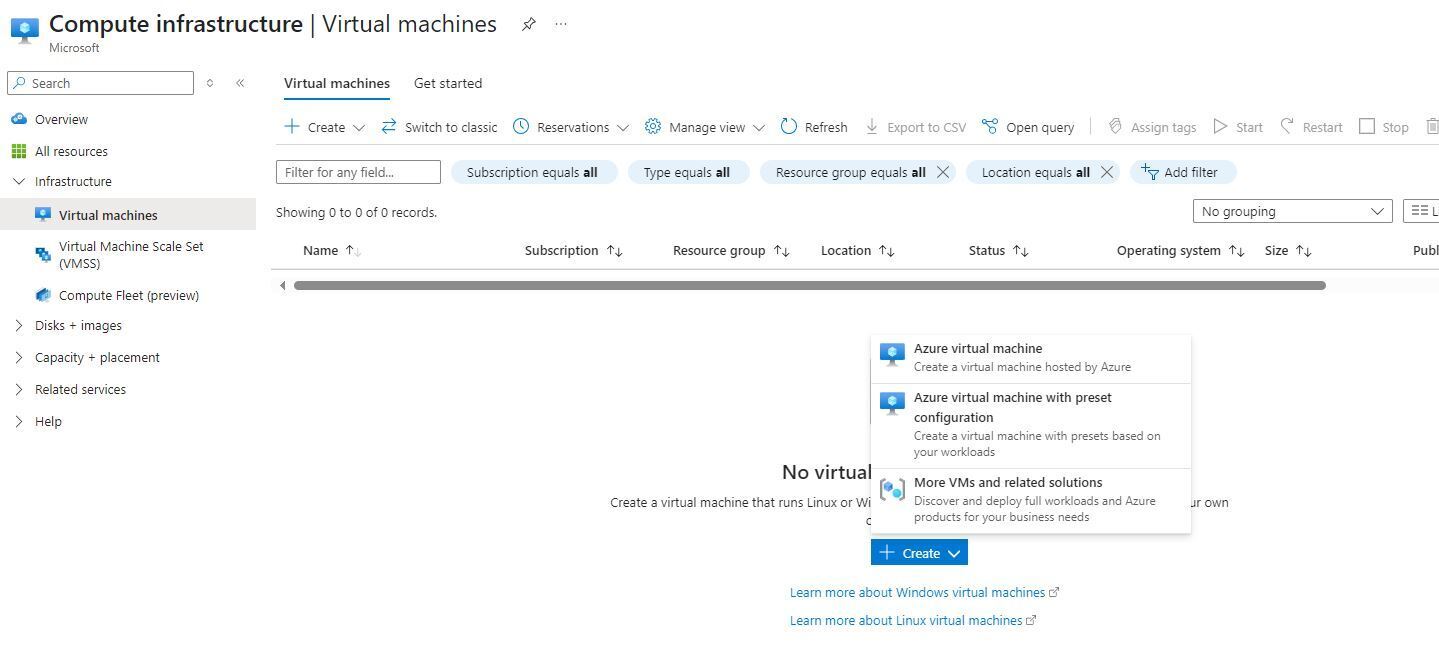The image size is (1439, 670).
Task: Open Learn more about Linux virtual machines
Action: [x=913, y=620]
